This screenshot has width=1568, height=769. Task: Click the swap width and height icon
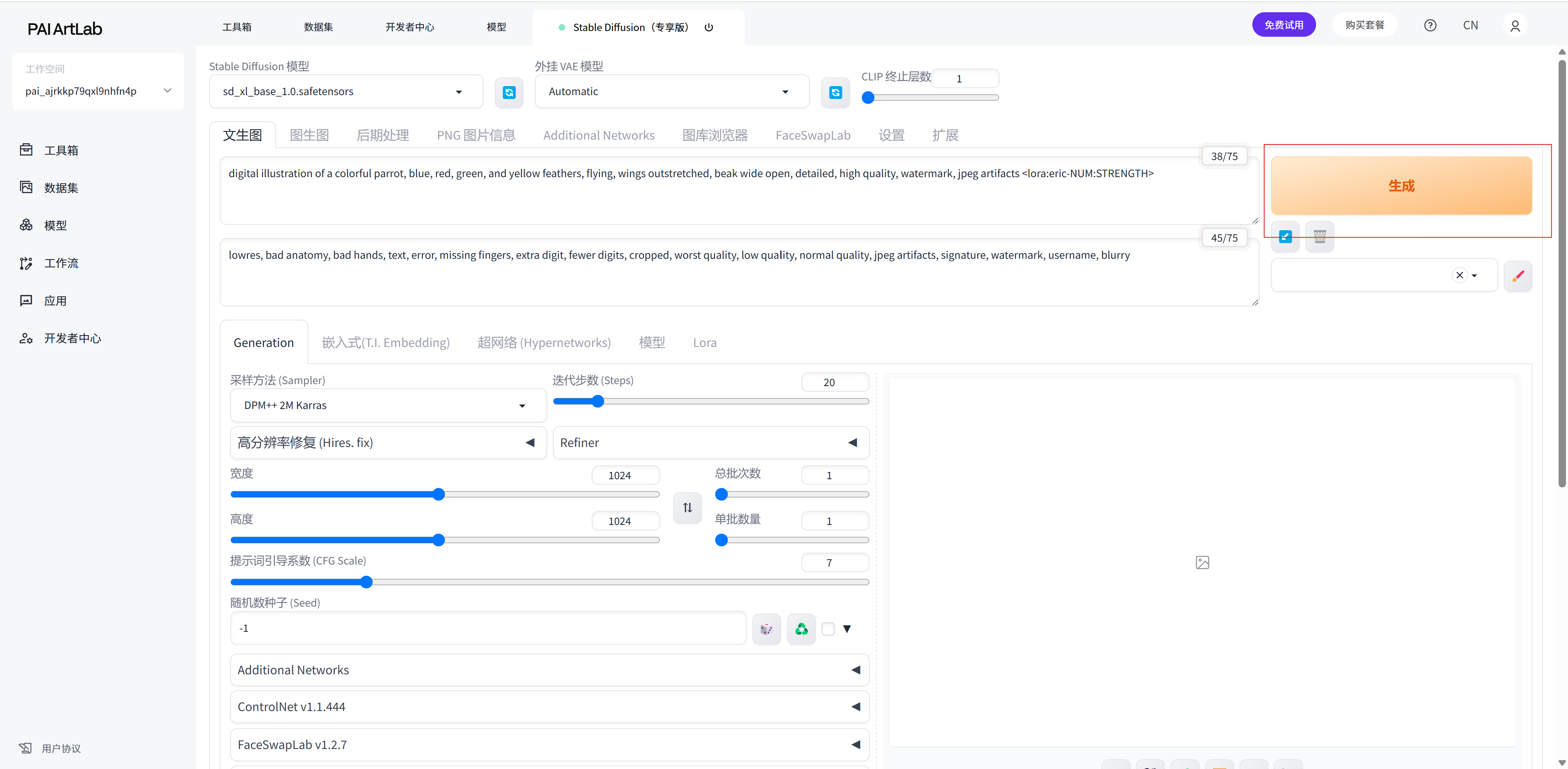687,507
